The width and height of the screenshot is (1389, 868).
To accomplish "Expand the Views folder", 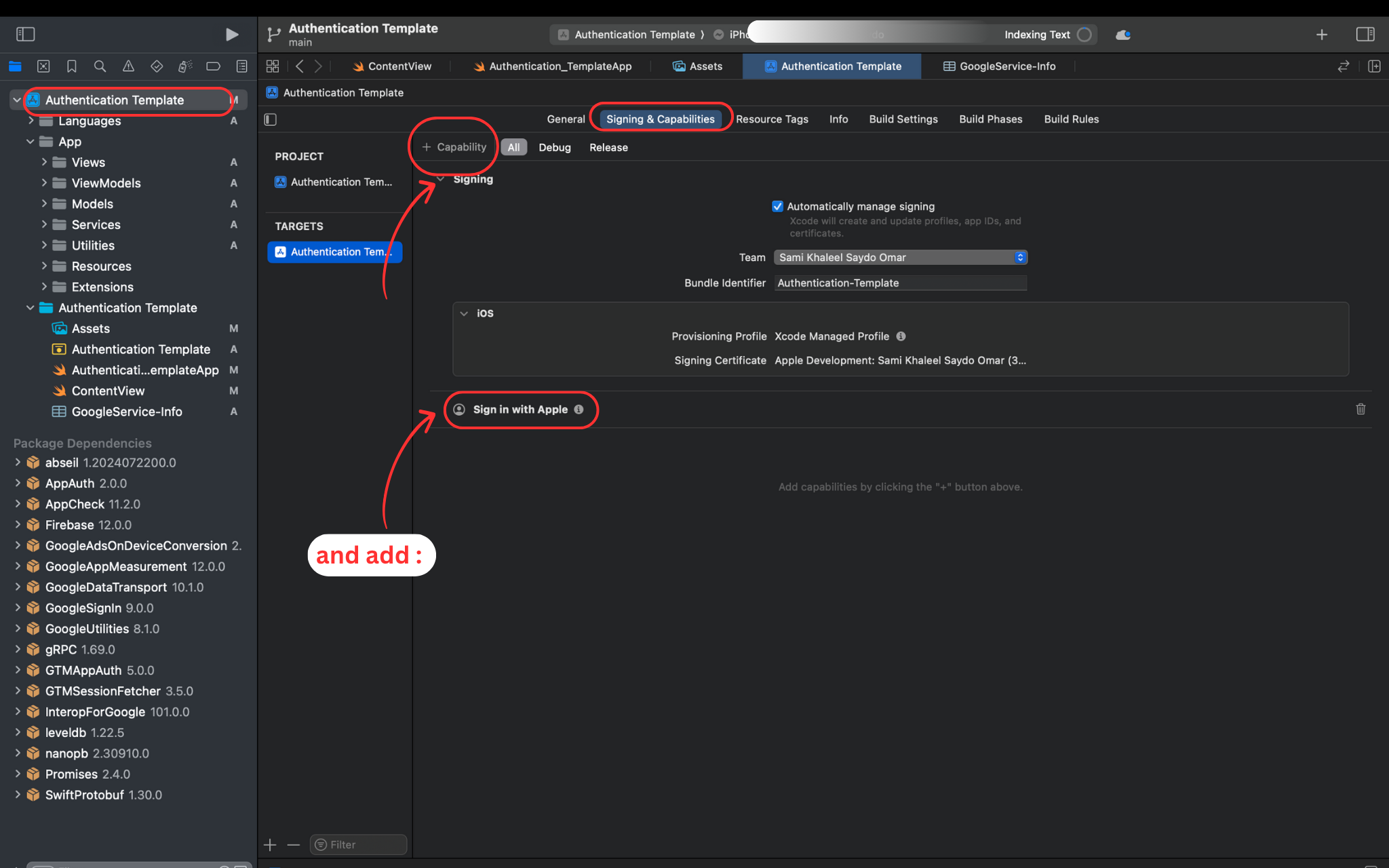I will (x=44, y=162).
